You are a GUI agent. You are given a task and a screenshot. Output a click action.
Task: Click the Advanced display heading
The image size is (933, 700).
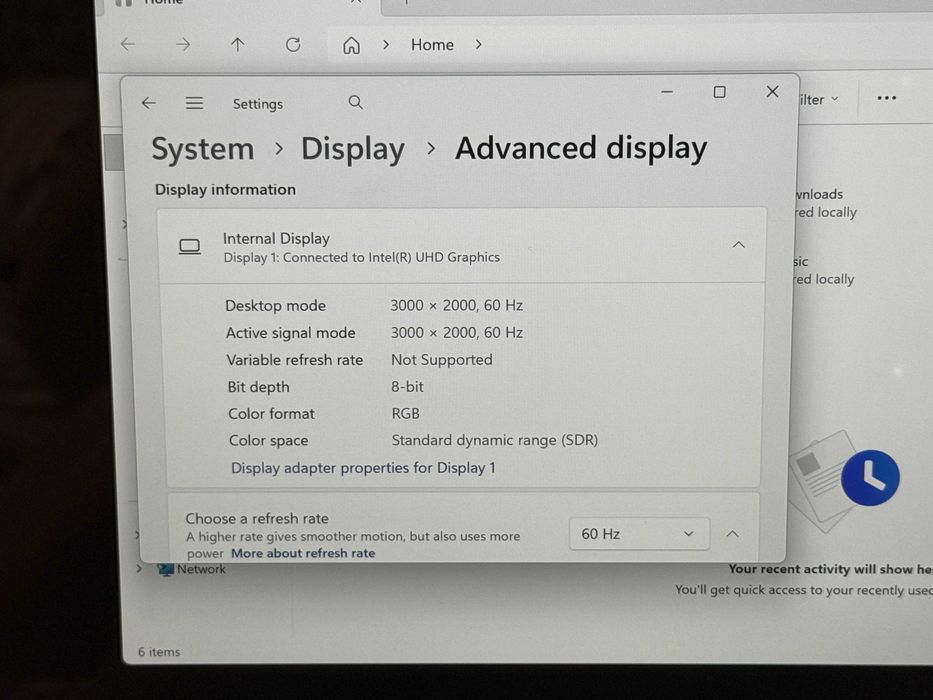[581, 148]
